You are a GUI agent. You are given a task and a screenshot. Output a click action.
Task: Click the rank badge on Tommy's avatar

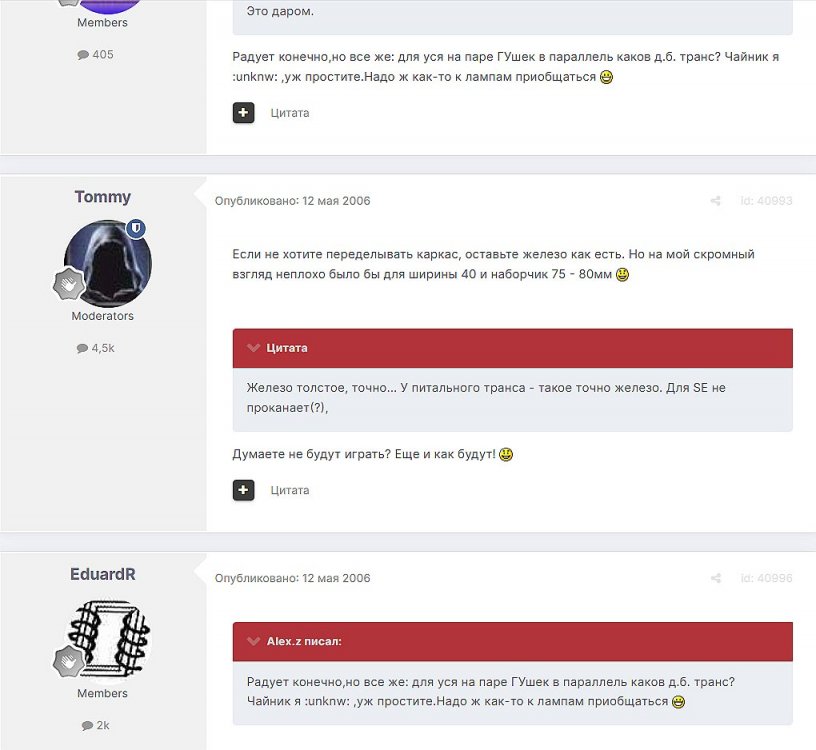click(69, 284)
